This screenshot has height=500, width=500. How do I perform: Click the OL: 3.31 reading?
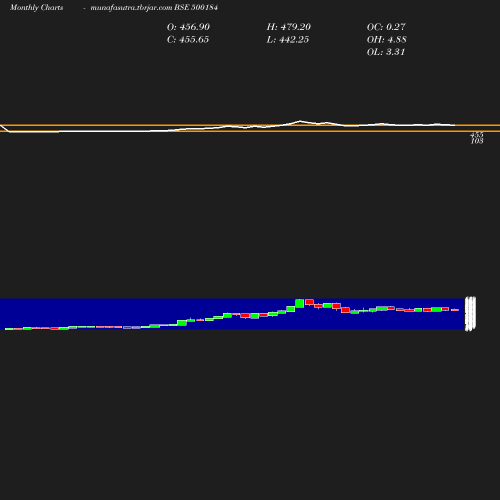[386, 52]
